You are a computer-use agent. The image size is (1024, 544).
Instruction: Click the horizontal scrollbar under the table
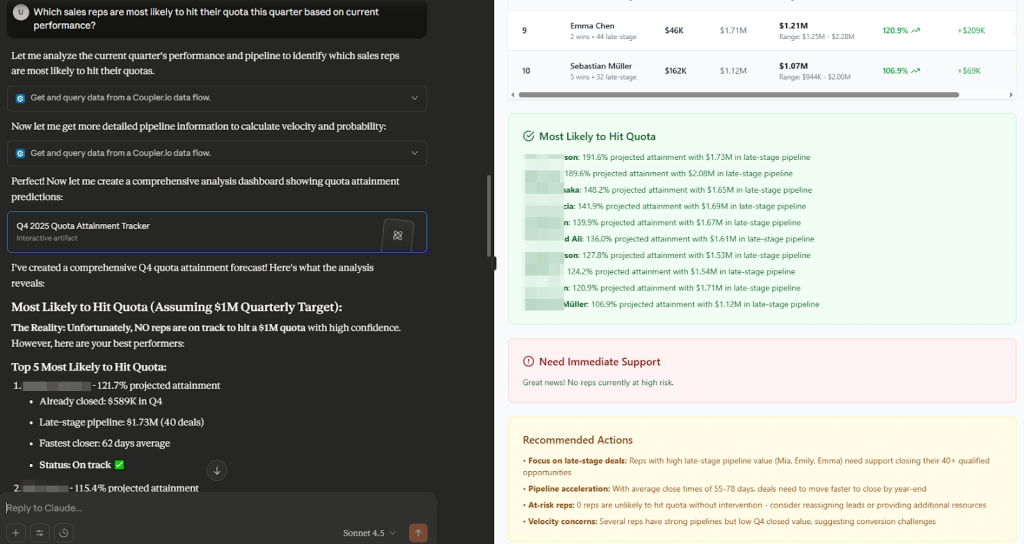tap(738, 95)
